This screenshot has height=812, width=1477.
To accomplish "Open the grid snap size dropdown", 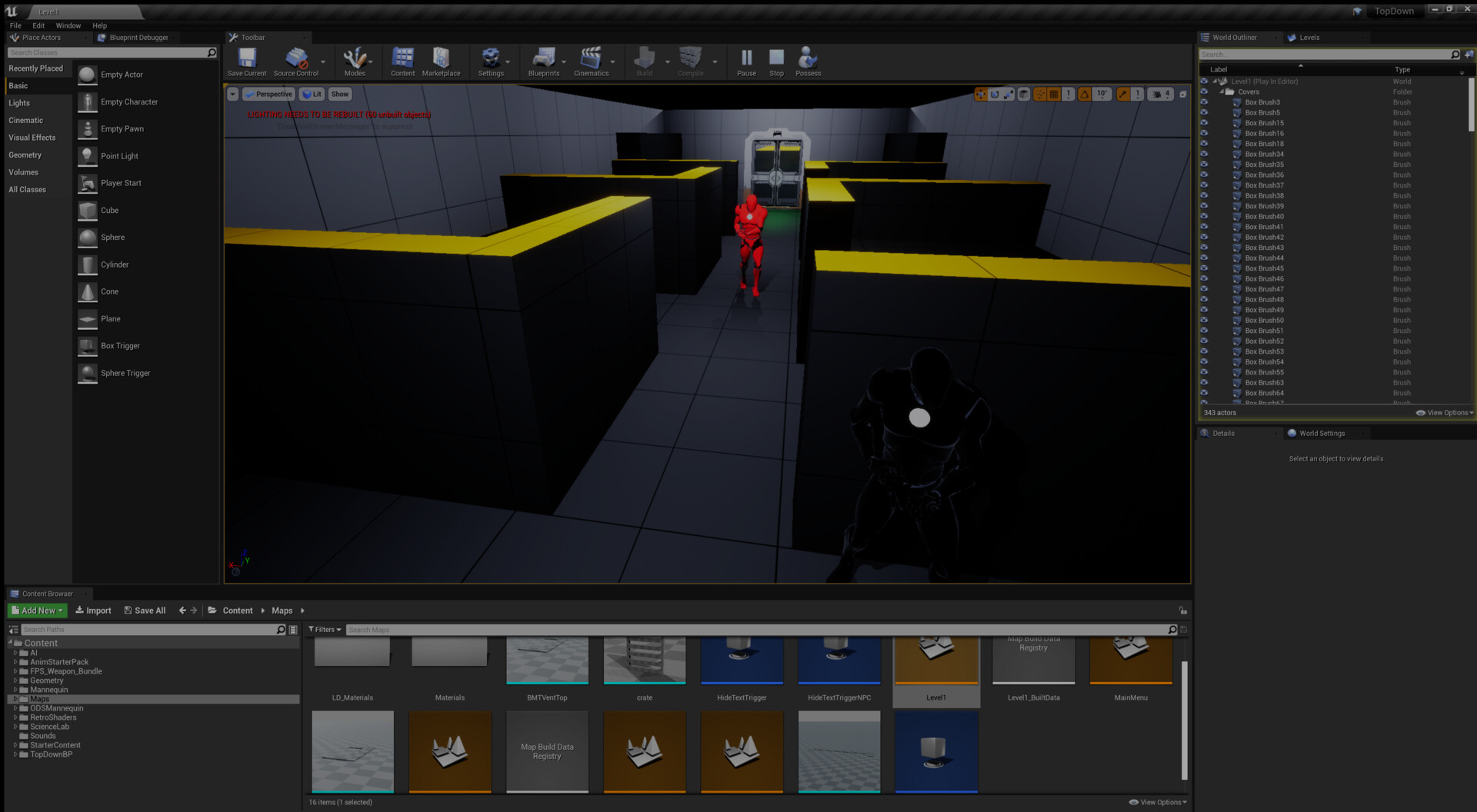I will (1069, 94).
